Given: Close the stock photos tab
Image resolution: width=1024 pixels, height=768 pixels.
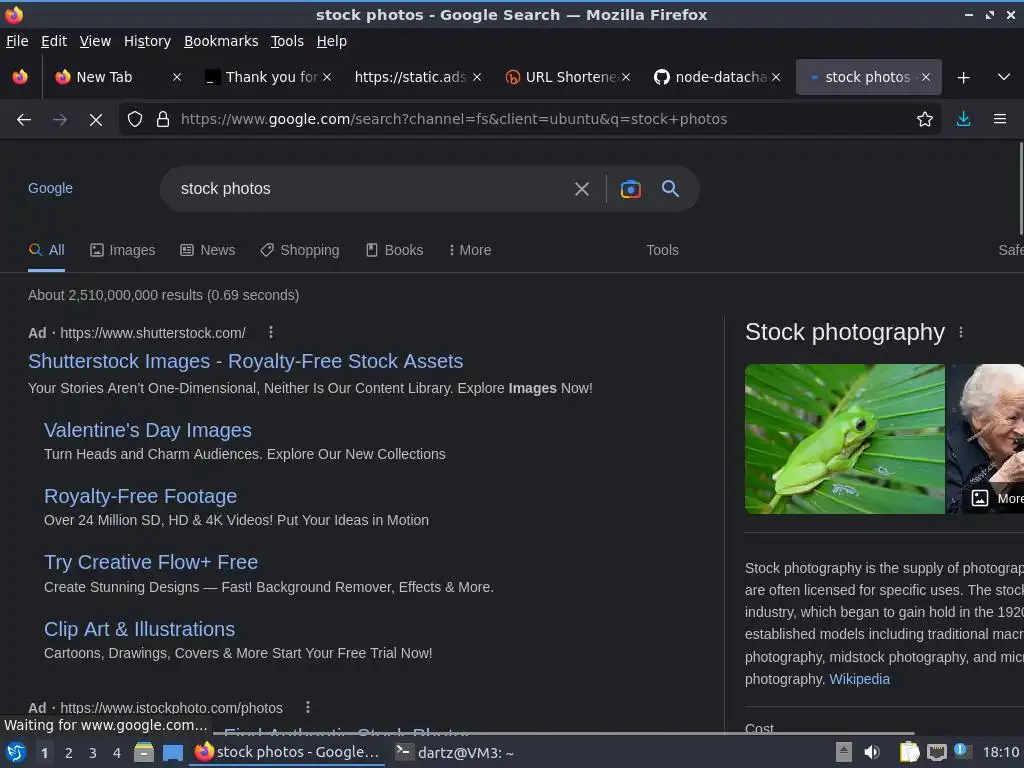Looking at the screenshot, I should click(925, 77).
